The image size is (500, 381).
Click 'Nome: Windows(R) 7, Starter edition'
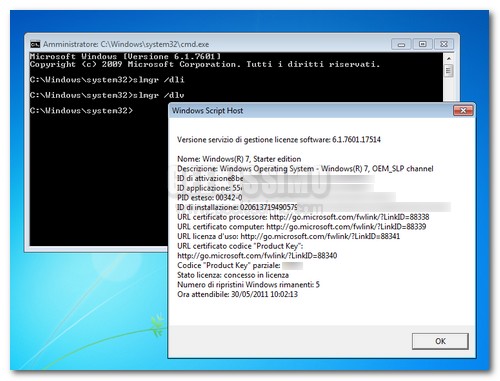click(x=239, y=159)
